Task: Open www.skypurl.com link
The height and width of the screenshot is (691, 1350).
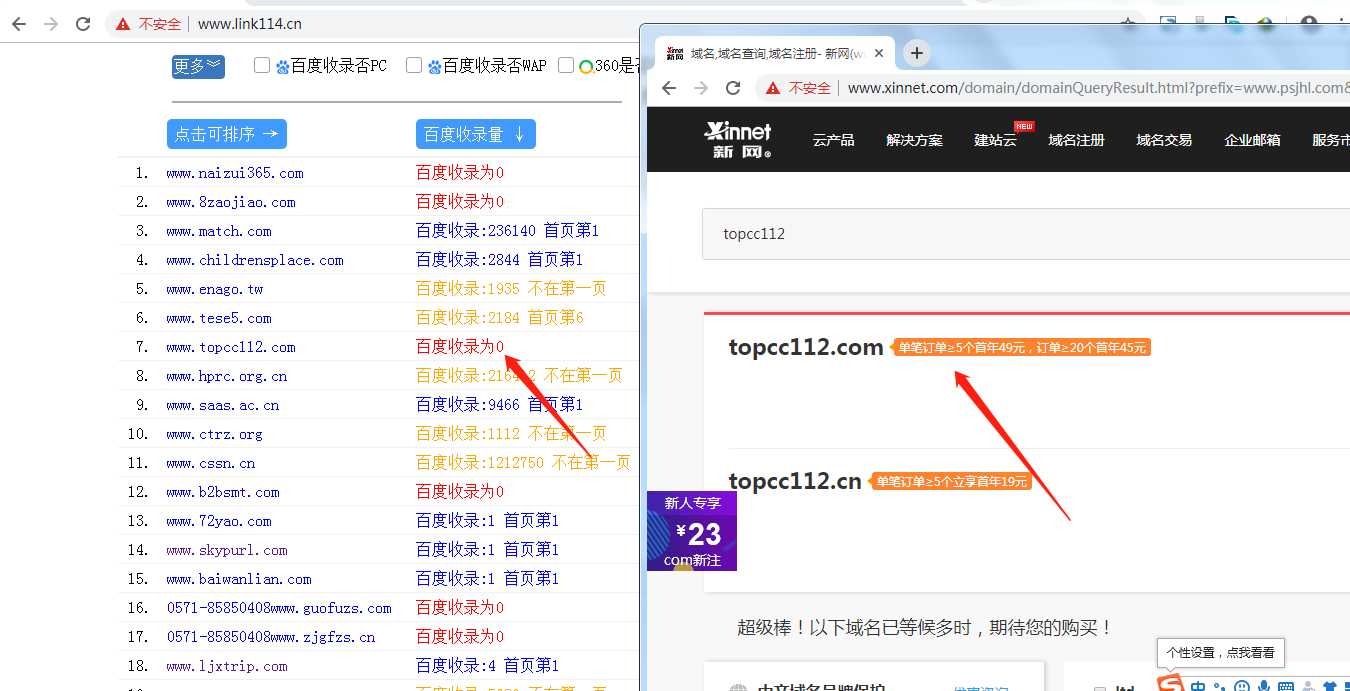Action: click(227, 550)
